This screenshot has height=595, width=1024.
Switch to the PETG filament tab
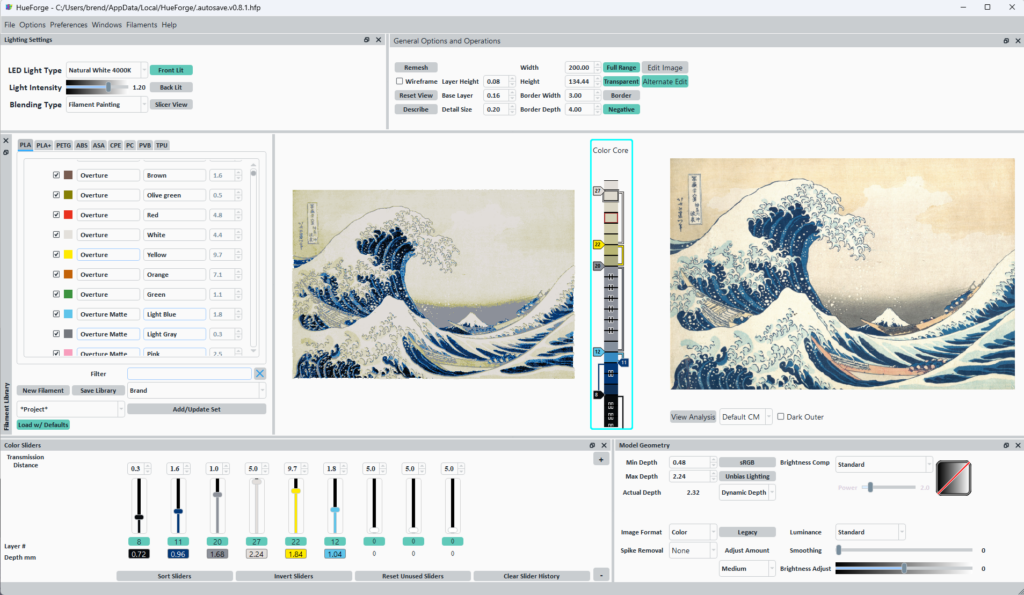point(63,145)
